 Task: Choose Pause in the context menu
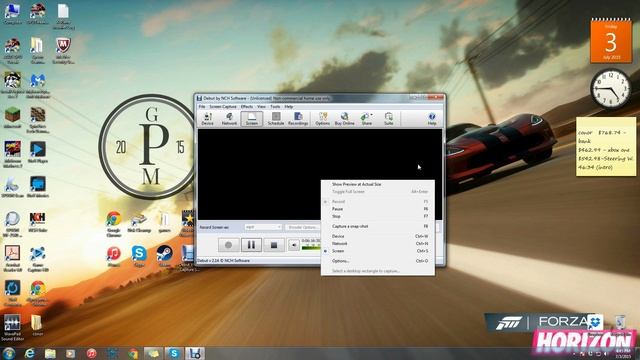coord(378,209)
